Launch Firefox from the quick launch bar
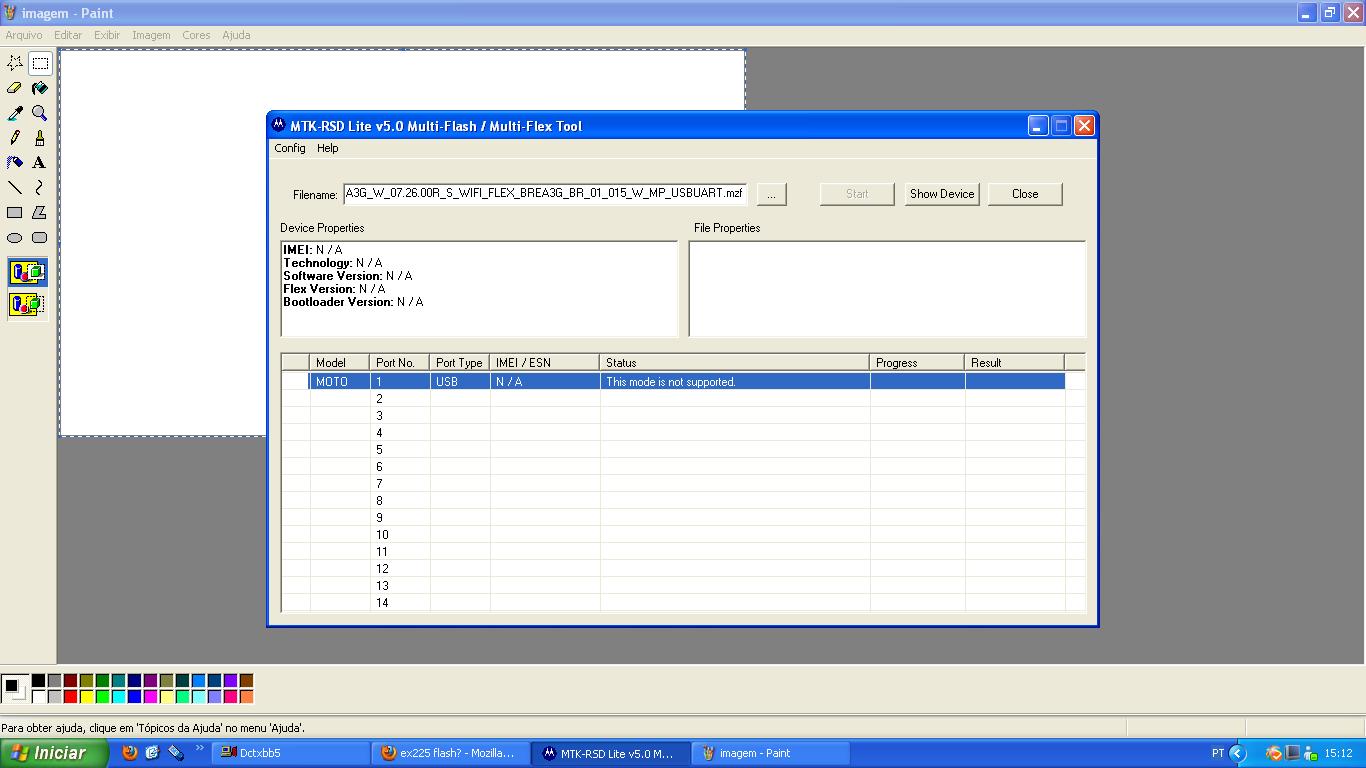 [x=130, y=753]
